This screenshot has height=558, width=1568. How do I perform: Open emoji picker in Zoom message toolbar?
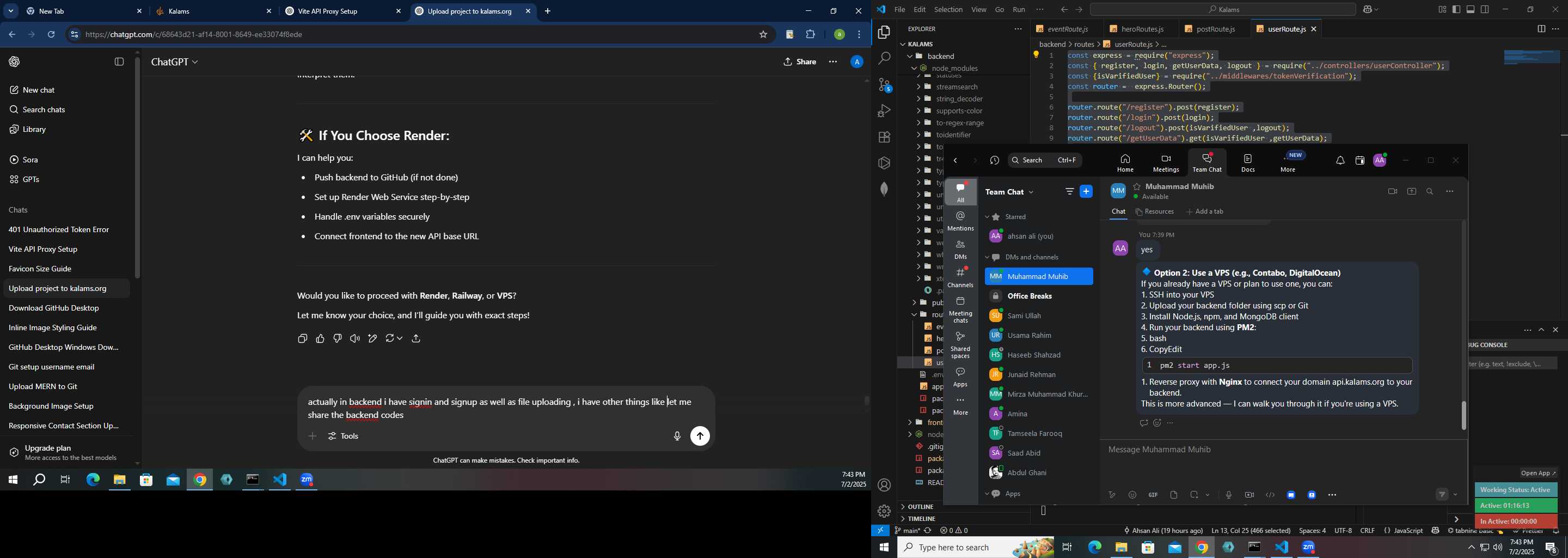coord(1132,495)
